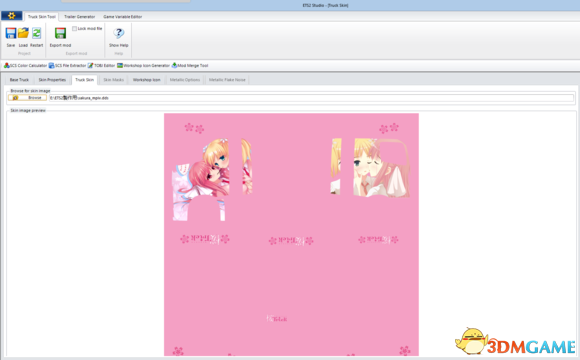Click the Restart icon
The width and height of the screenshot is (580, 360).
pos(36,33)
